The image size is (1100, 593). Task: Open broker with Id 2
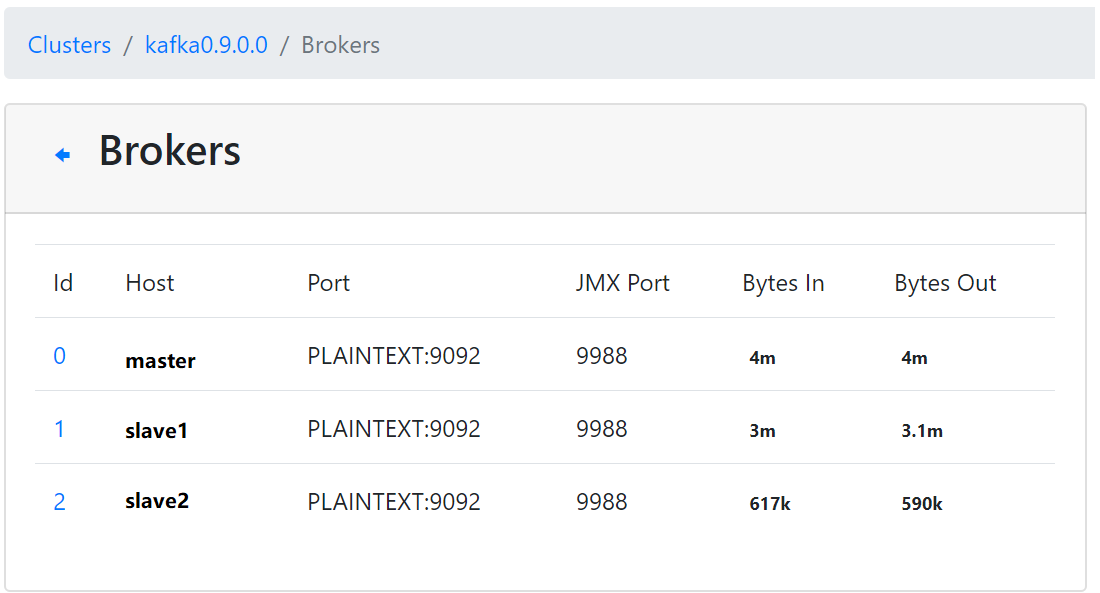pos(59,502)
